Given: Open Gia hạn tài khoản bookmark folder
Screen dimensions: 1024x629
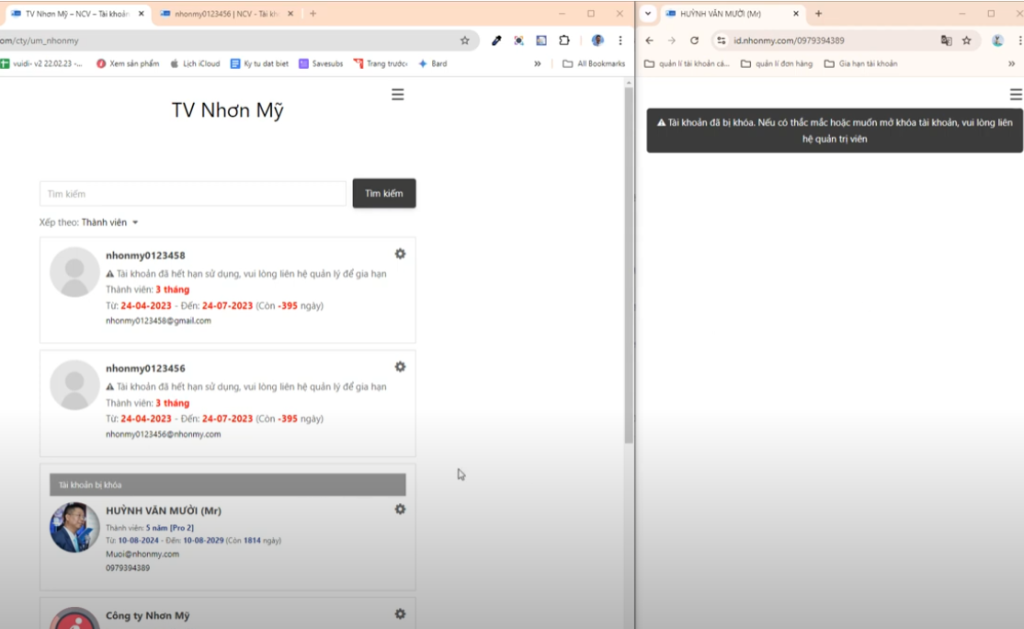Looking at the screenshot, I should (x=861, y=63).
